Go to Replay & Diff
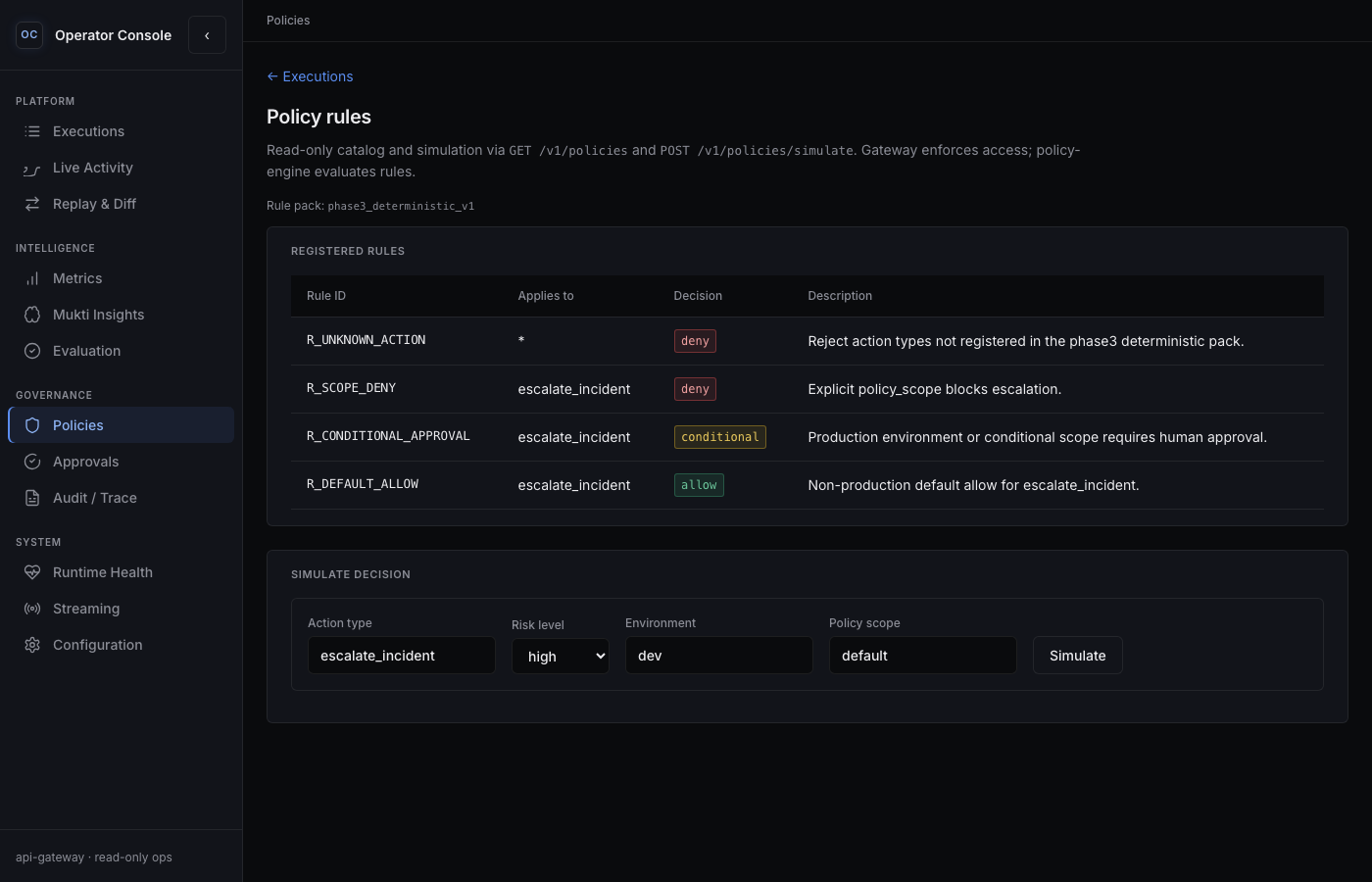Viewport: 1372px width, 882px height. coord(122,204)
